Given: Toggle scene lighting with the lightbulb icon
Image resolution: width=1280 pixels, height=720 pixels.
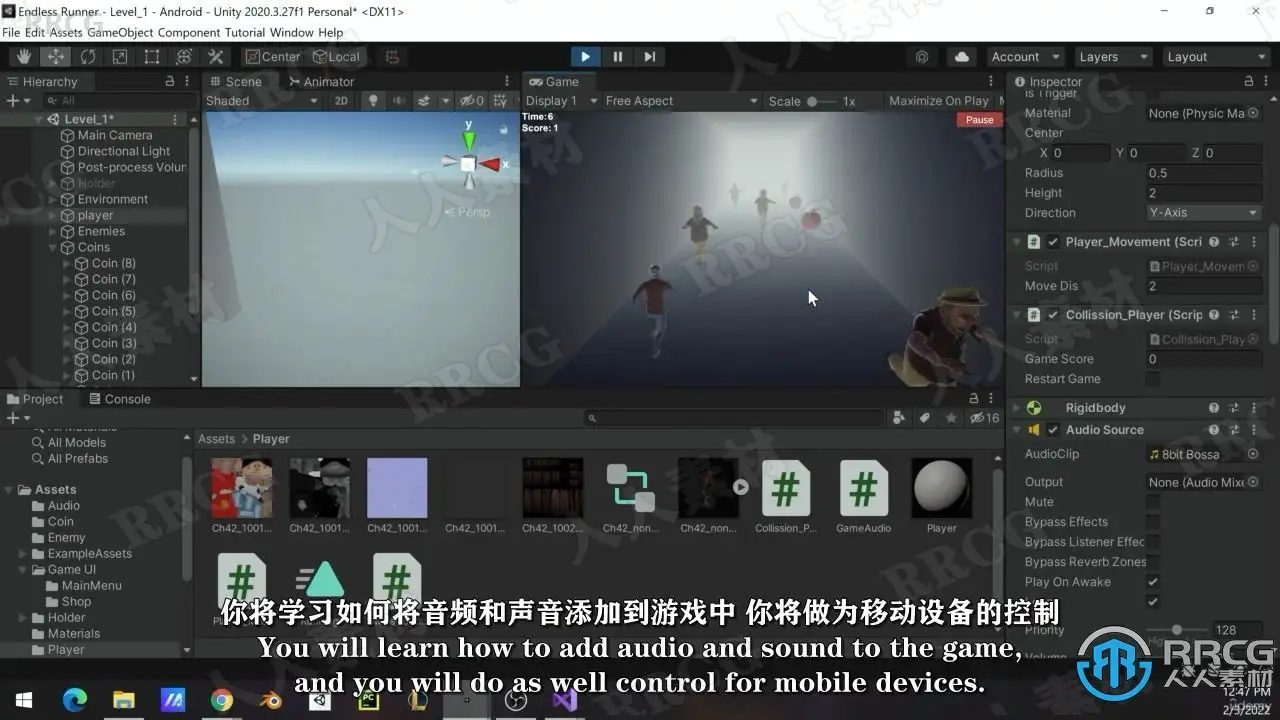Looking at the screenshot, I should 373,101.
